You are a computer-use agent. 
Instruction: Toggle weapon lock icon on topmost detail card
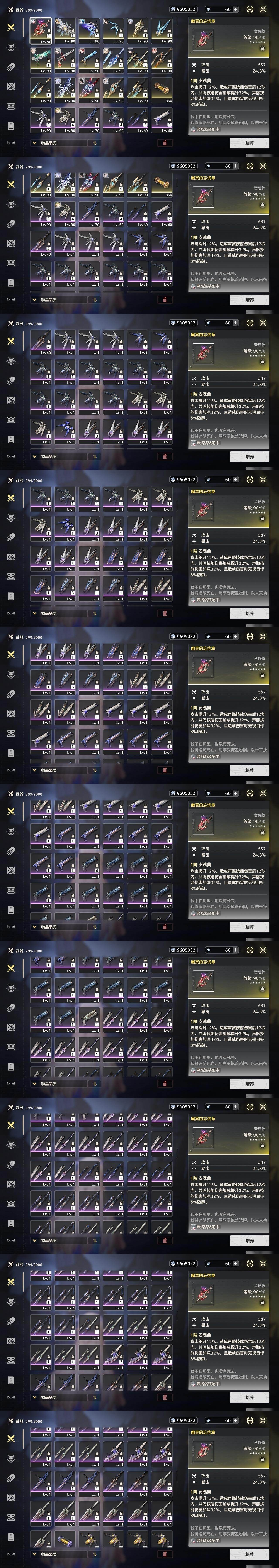[x=263, y=47]
